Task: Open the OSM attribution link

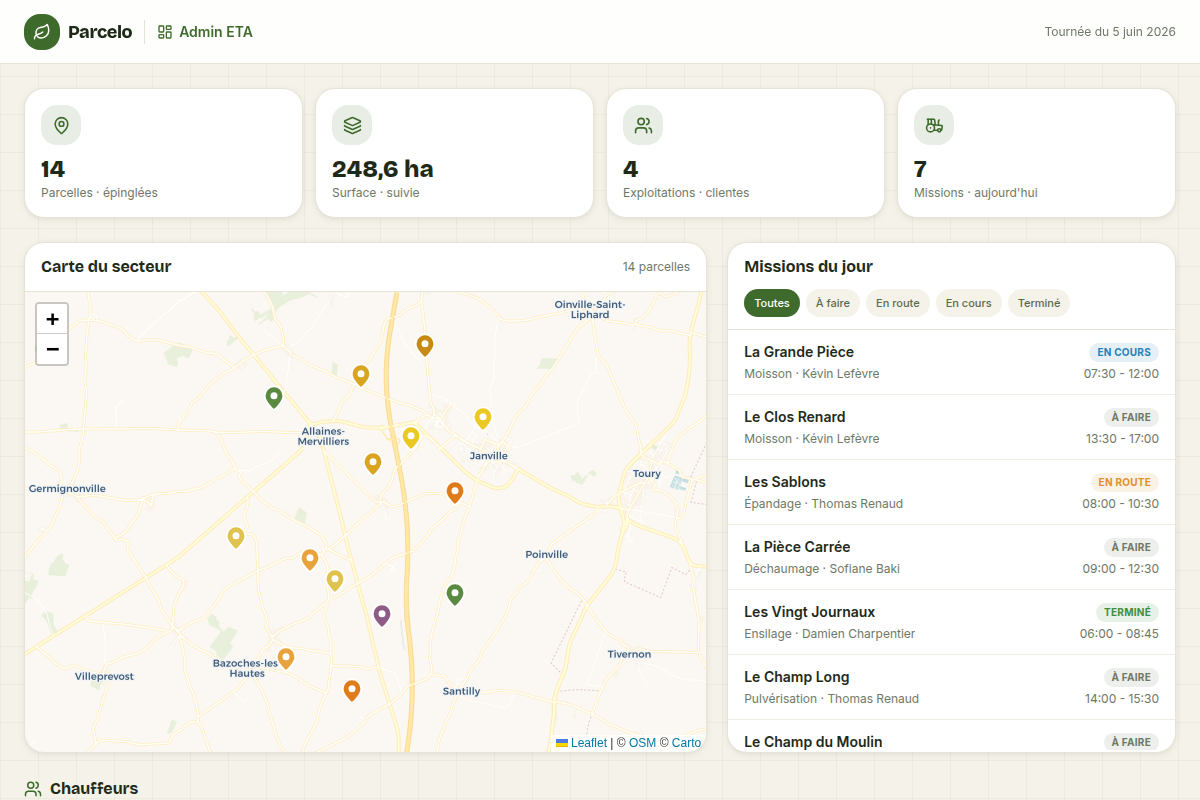Action: pyautogui.click(x=642, y=743)
